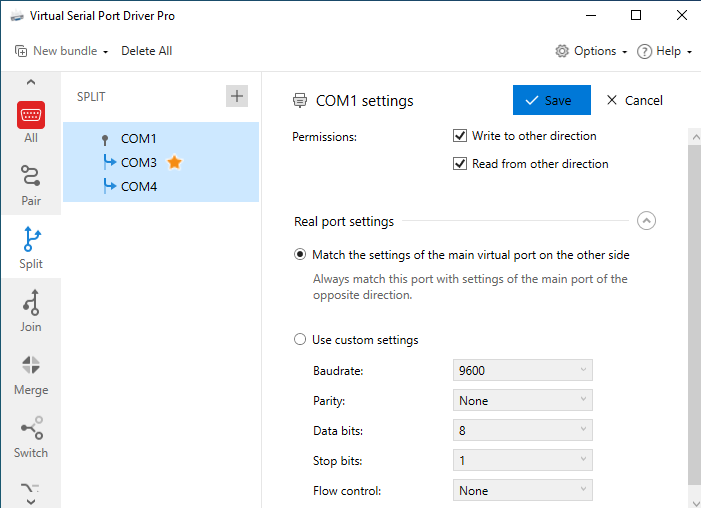701x508 pixels.
Task: Maximize the application window
Action: point(636,15)
